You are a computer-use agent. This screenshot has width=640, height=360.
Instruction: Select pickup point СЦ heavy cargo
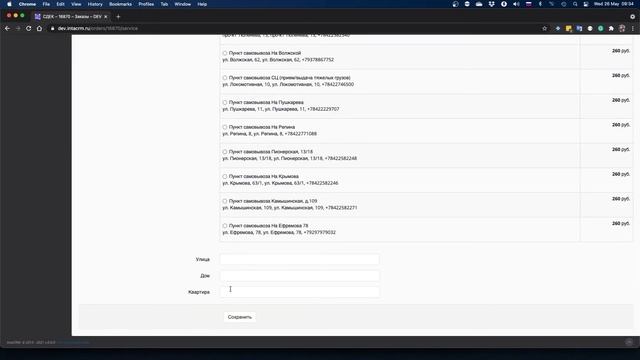click(x=224, y=78)
